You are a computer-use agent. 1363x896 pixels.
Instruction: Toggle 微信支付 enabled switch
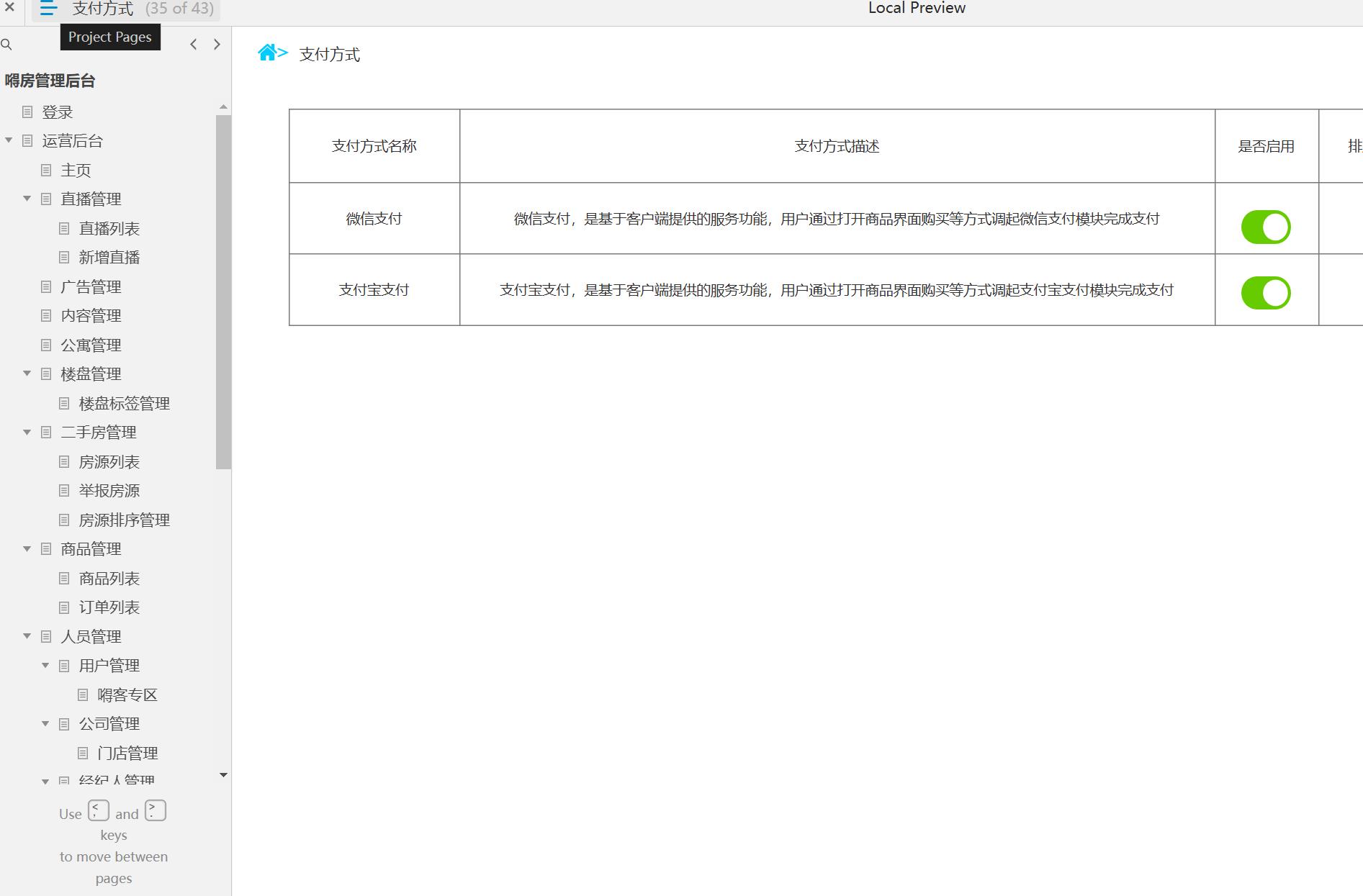click(x=1266, y=227)
